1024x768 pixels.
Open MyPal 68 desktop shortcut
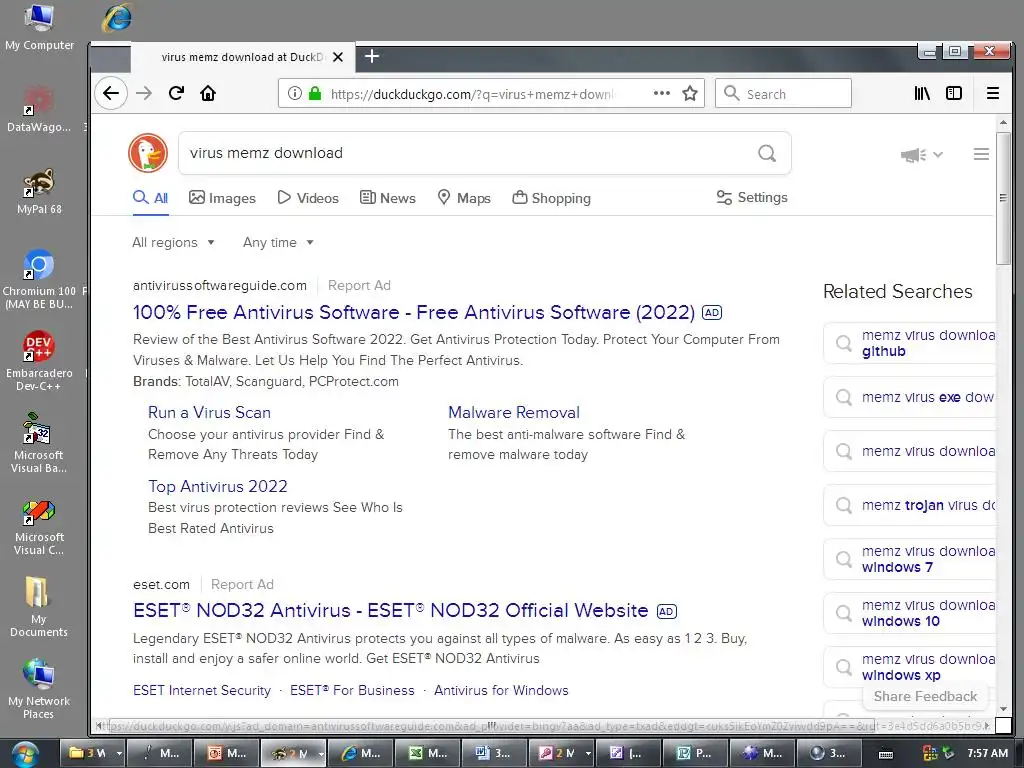coord(39,191)
